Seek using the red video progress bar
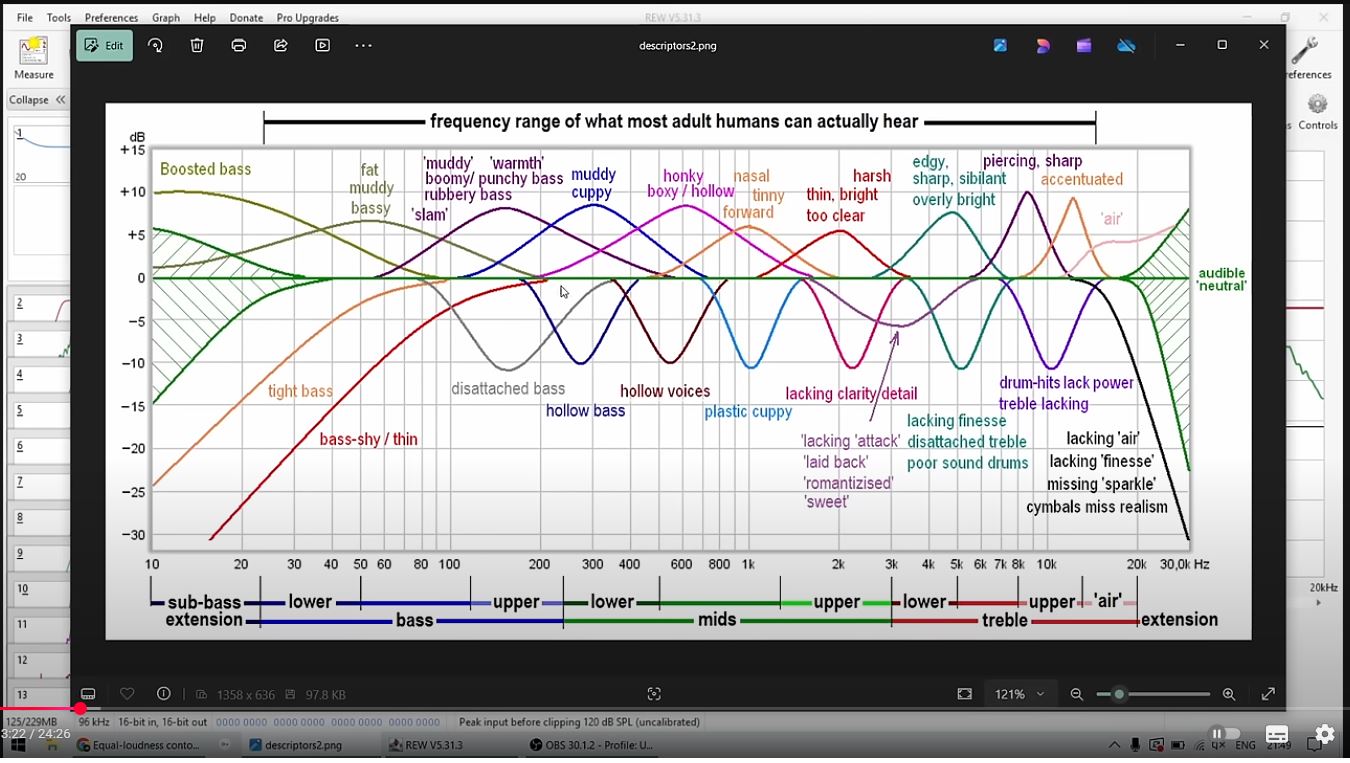1350x763 pixels. point(675,709)
